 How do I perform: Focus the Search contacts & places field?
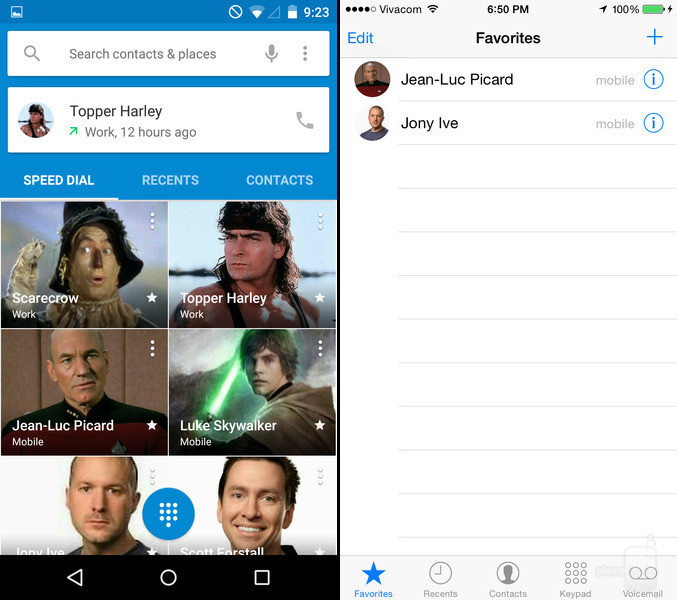[x=168, y=54]
